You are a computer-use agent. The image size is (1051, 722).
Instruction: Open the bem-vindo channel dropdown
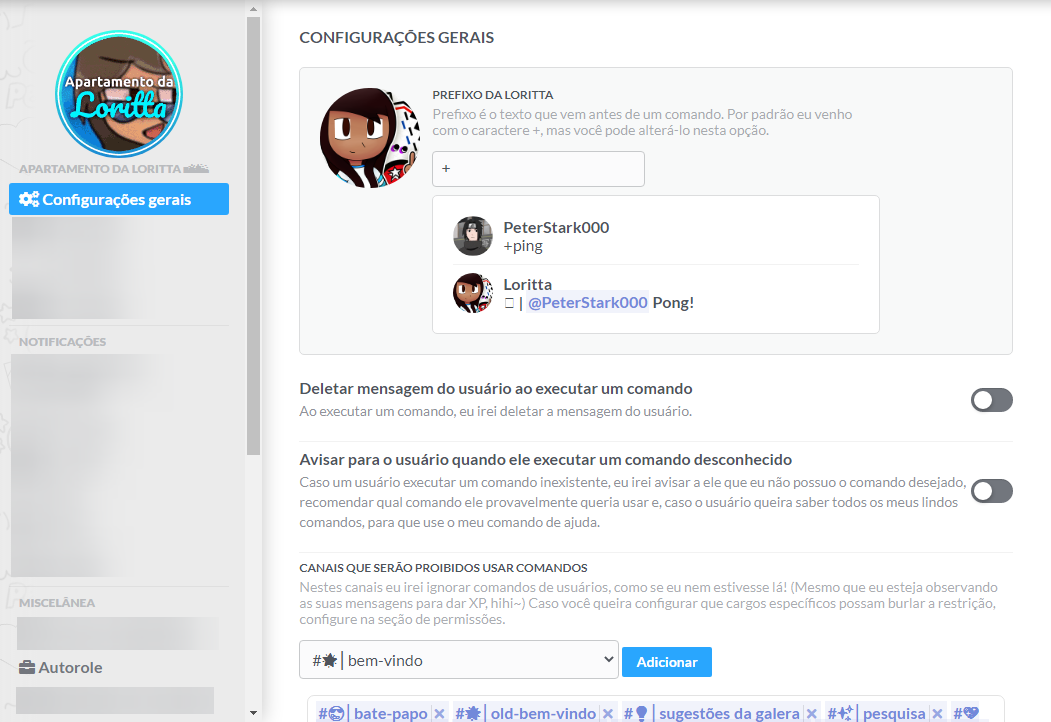[x=458, y=661]
